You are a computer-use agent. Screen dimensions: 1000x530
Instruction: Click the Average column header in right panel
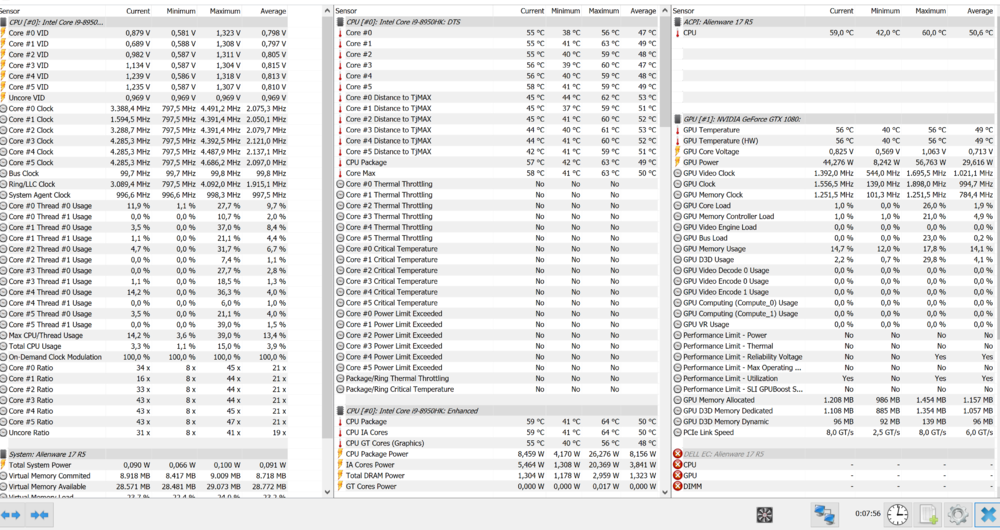(977, 10)
